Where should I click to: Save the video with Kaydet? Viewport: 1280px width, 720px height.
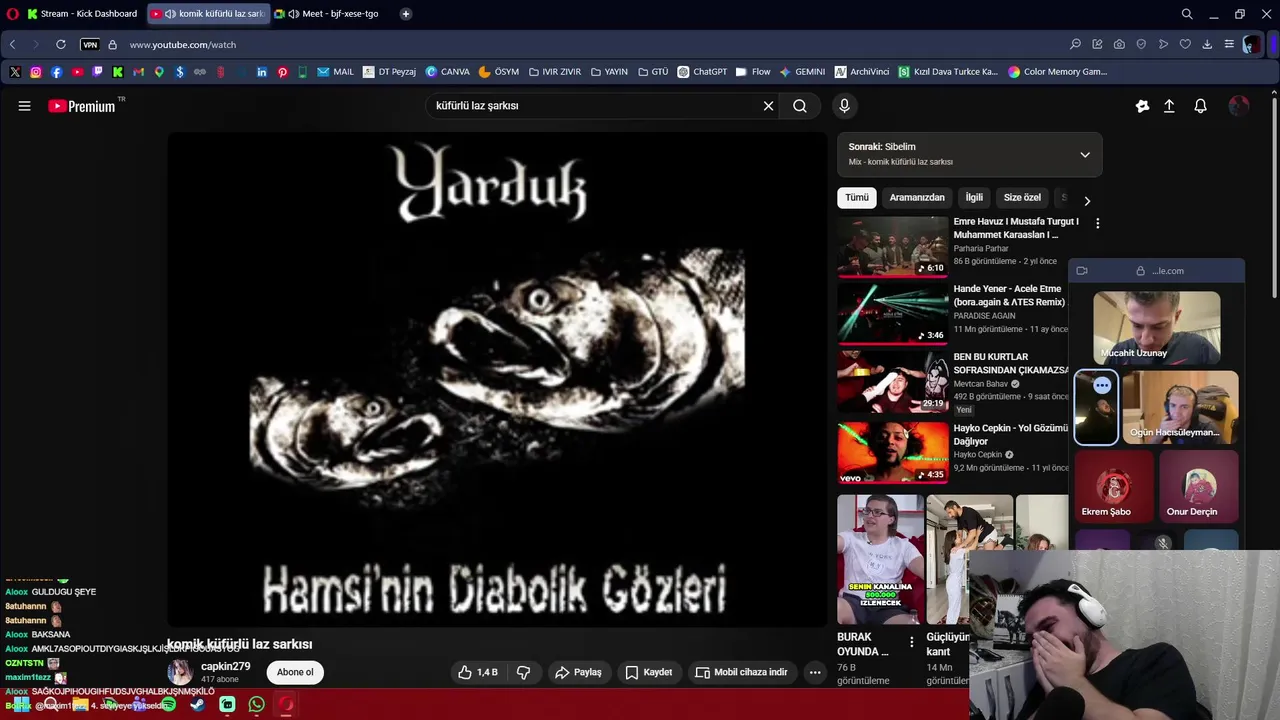click(x=648, y=672)
